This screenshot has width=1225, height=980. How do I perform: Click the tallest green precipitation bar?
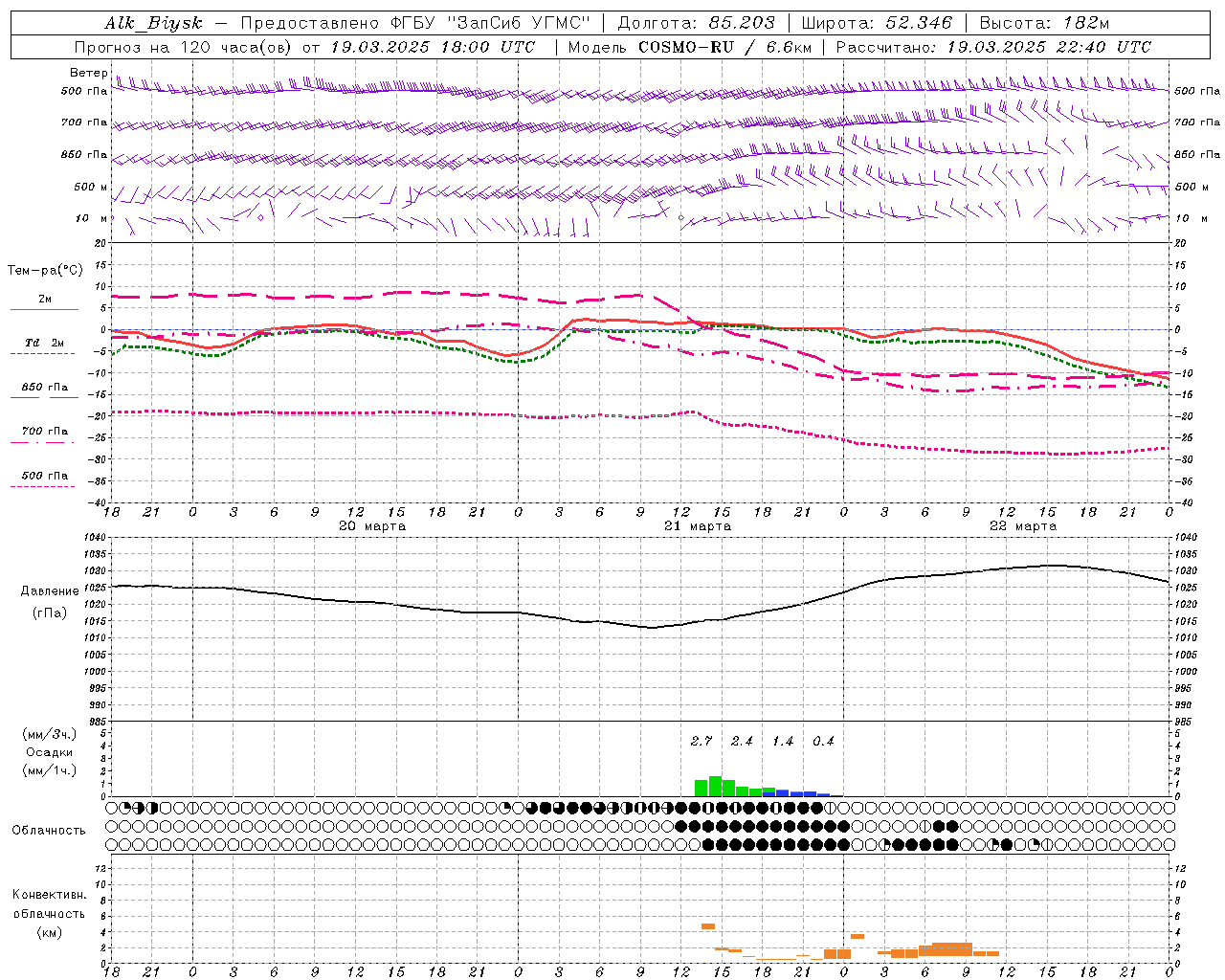coord(715,786)
